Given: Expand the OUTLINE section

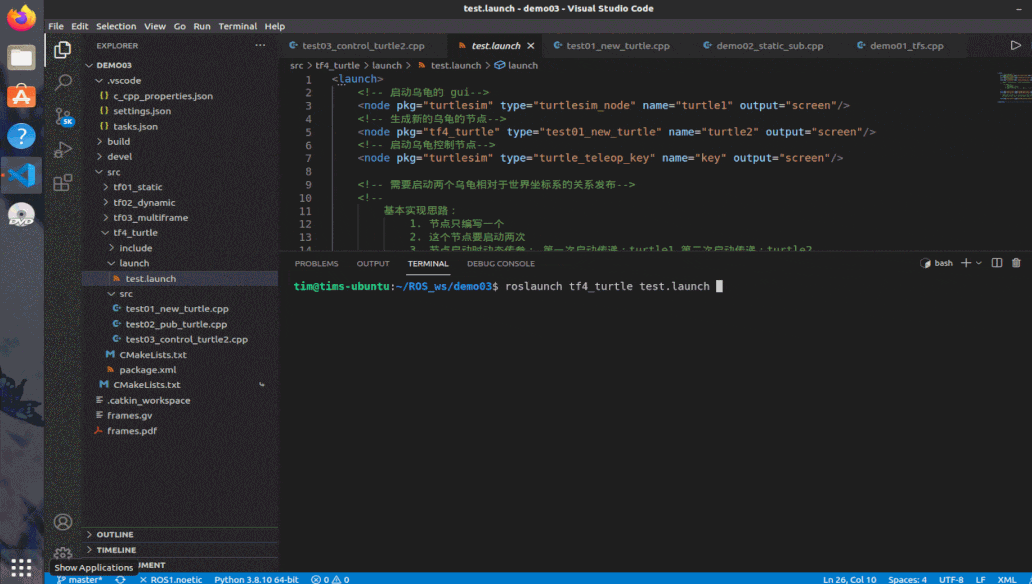Looking at the screenshot, I should [115, 534].
